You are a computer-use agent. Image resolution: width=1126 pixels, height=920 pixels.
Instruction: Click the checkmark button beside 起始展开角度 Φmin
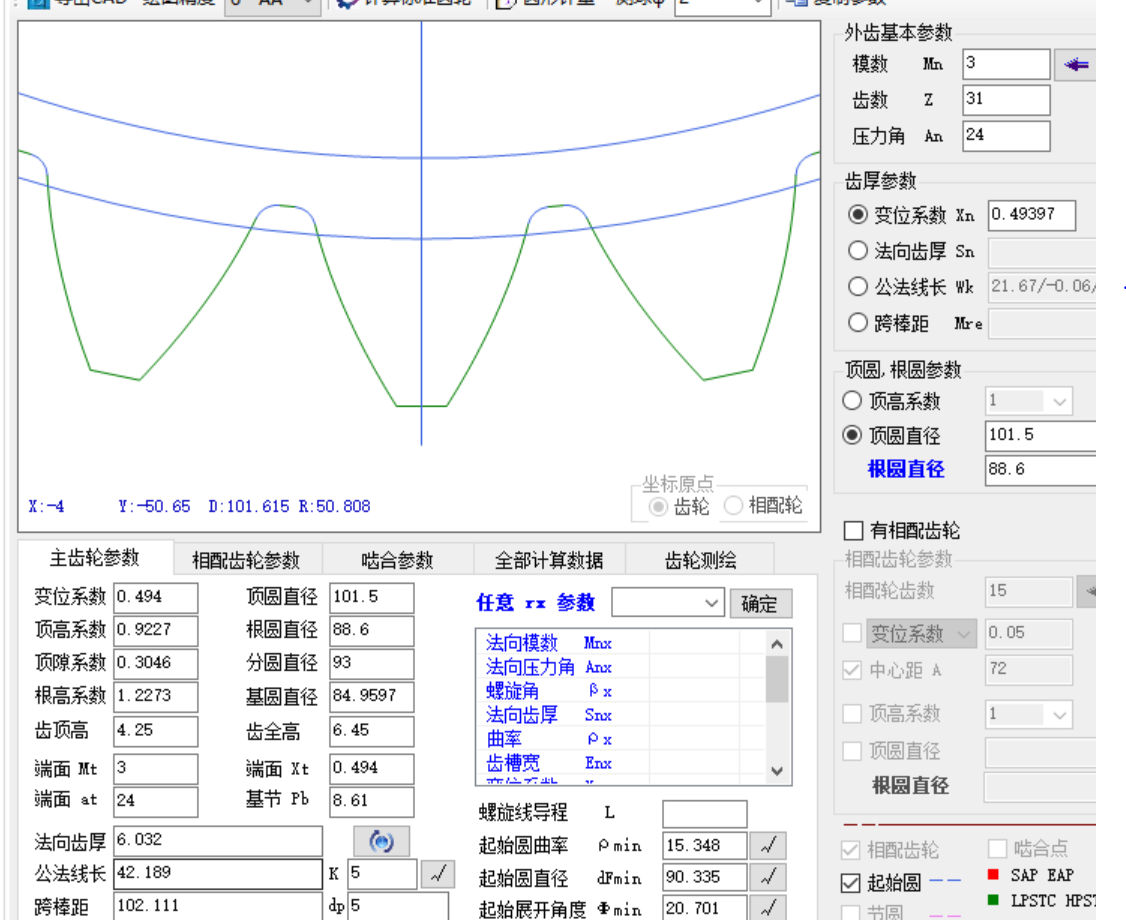[768, 908]
